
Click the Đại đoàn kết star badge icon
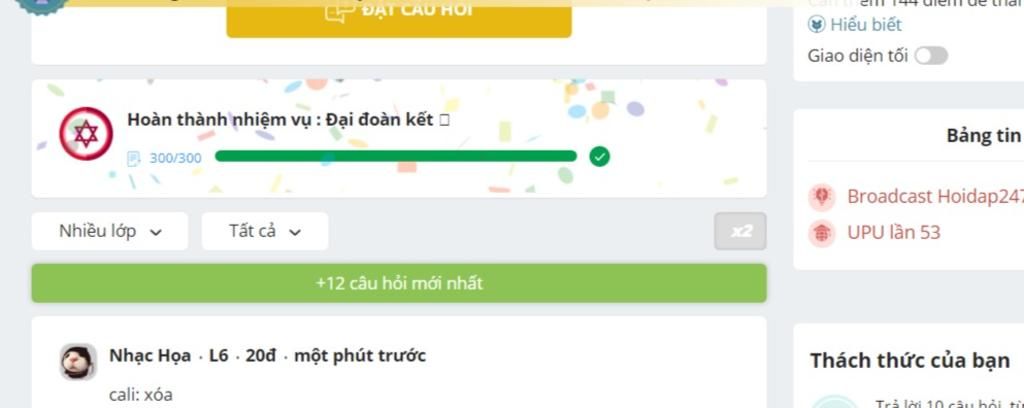(86, 134)
